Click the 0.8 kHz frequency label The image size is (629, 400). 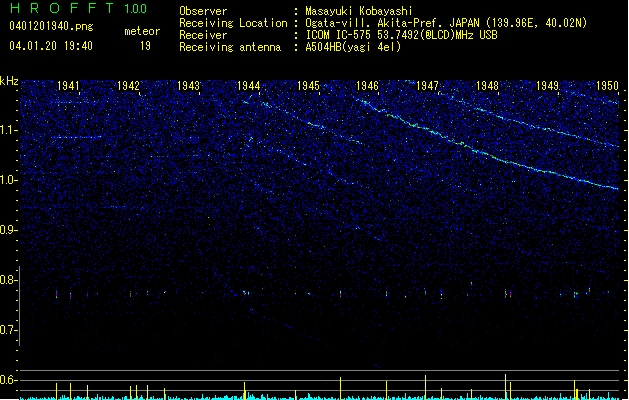click(x=8, y=280)
